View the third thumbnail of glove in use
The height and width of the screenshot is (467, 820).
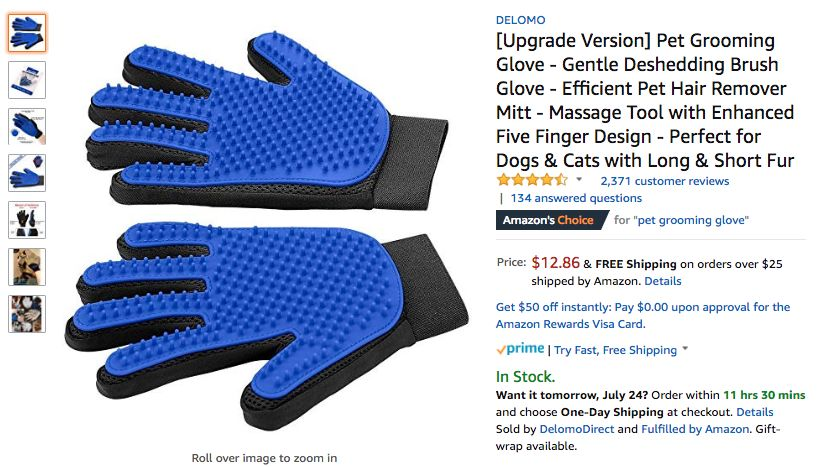point(27,127)
